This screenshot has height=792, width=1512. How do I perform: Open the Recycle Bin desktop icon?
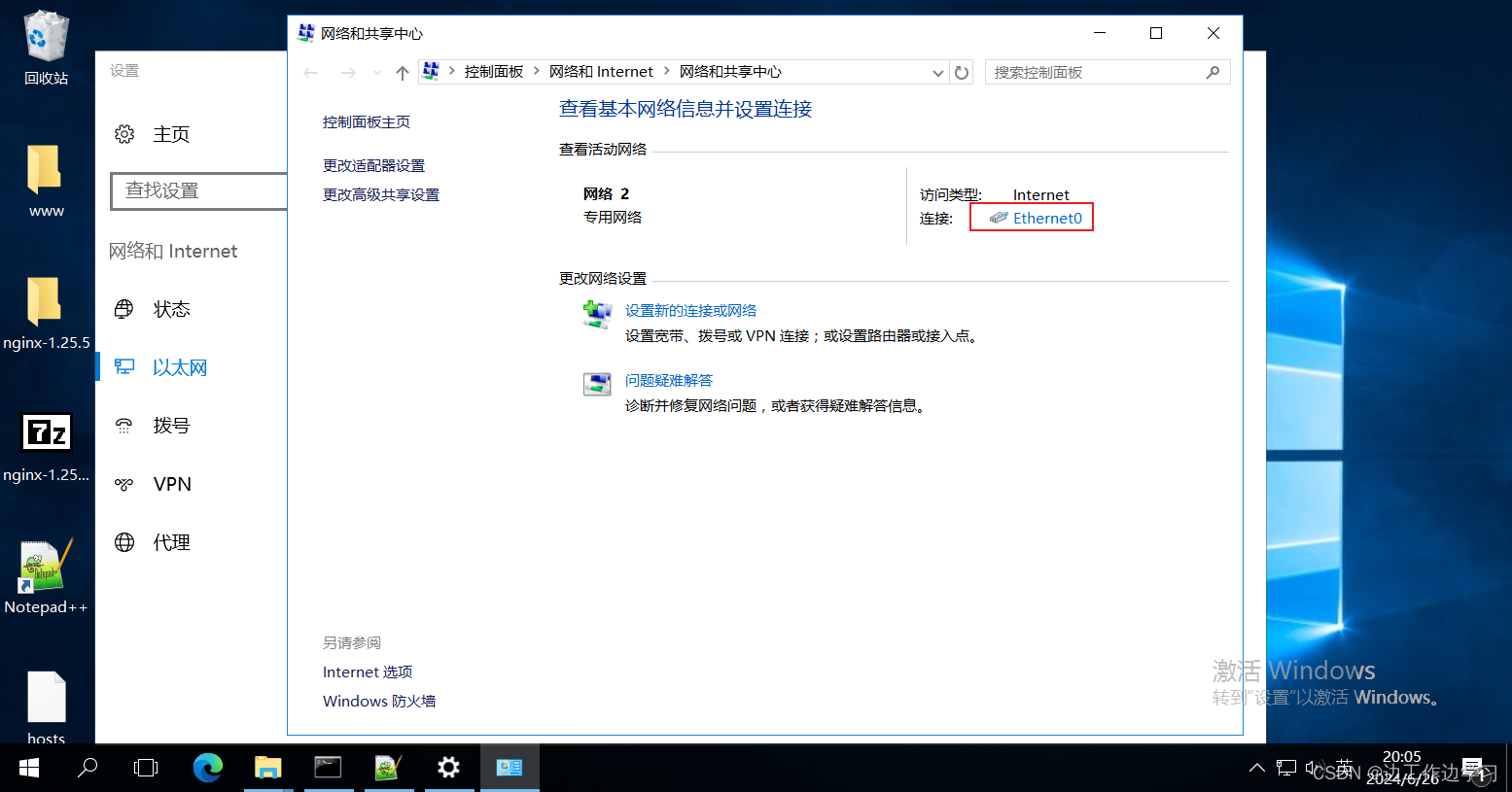click(x=46, y=47)
